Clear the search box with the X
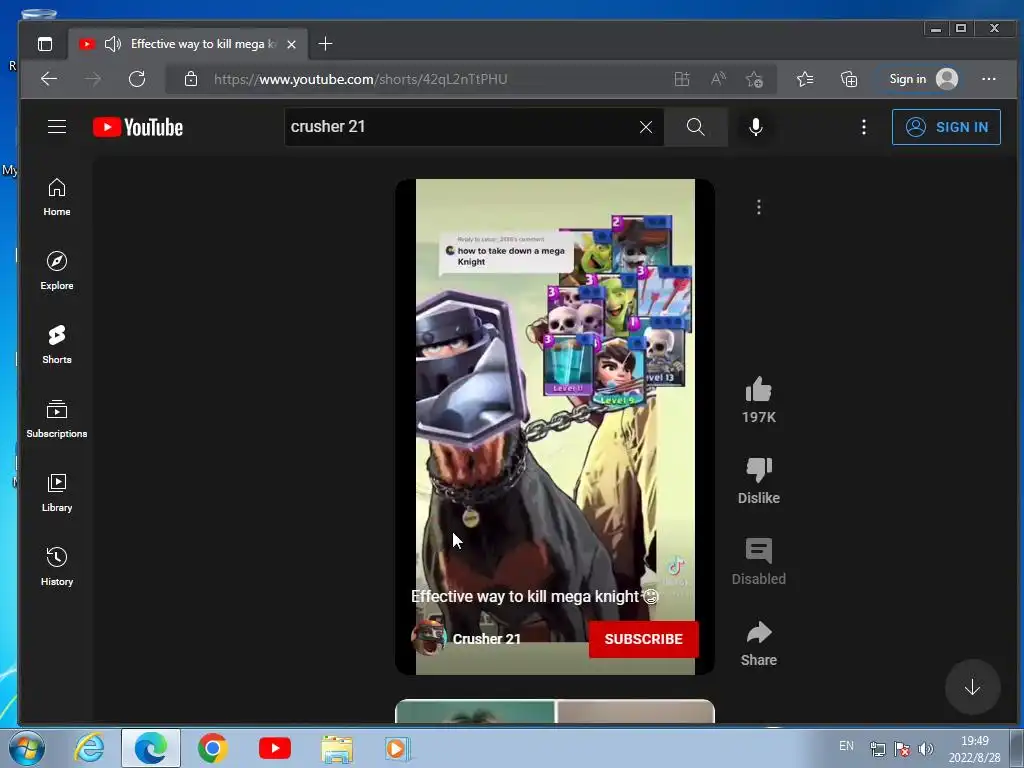Viewport: 1024px width, 768px height. (x=646, y=127)
